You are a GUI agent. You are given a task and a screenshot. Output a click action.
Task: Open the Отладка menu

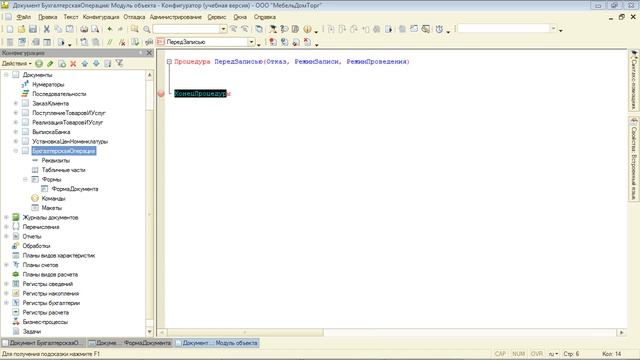pos(134,17)
